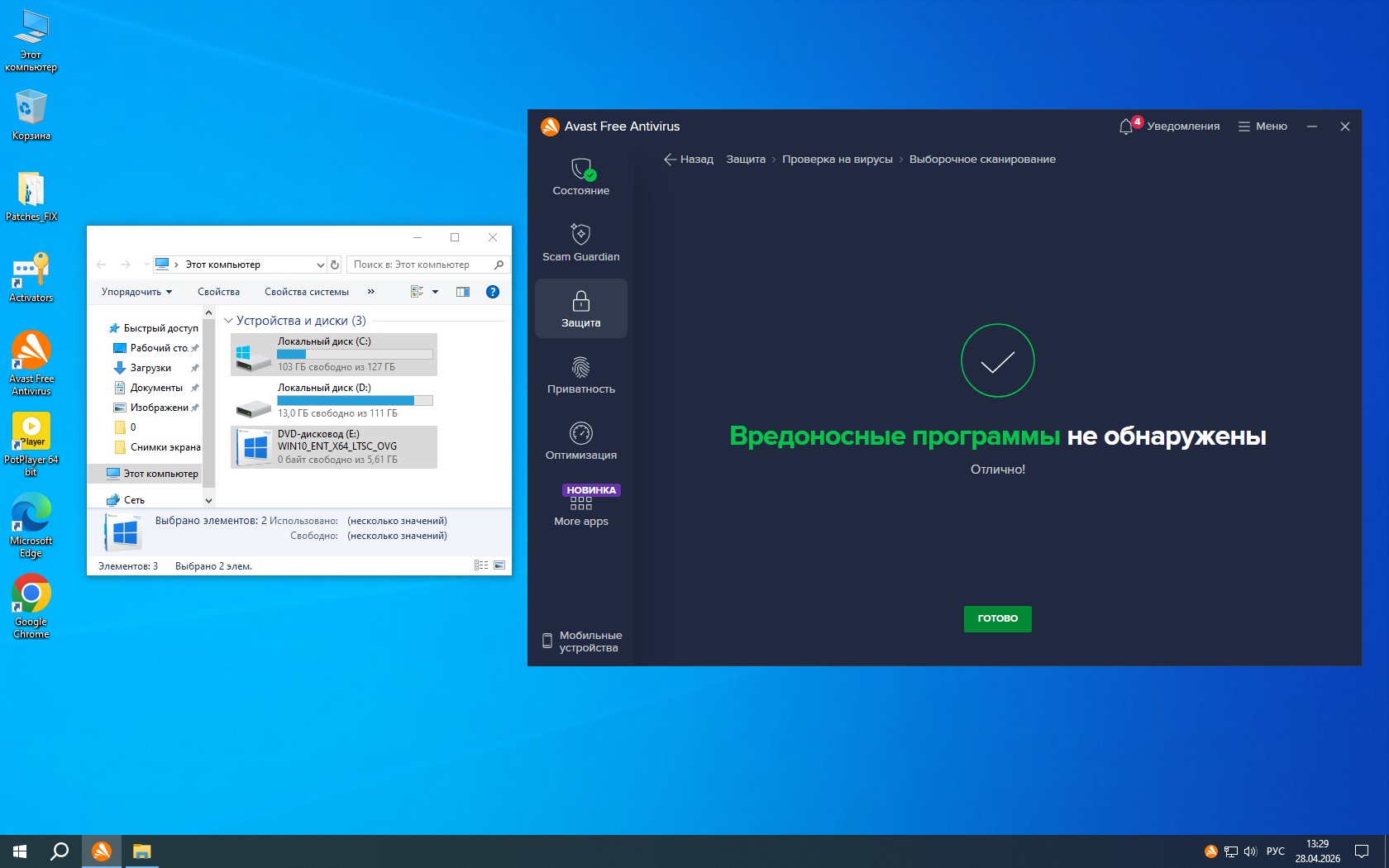
Task: Go to Avast Status (Состояние) page
Action: tap(580, 177)
